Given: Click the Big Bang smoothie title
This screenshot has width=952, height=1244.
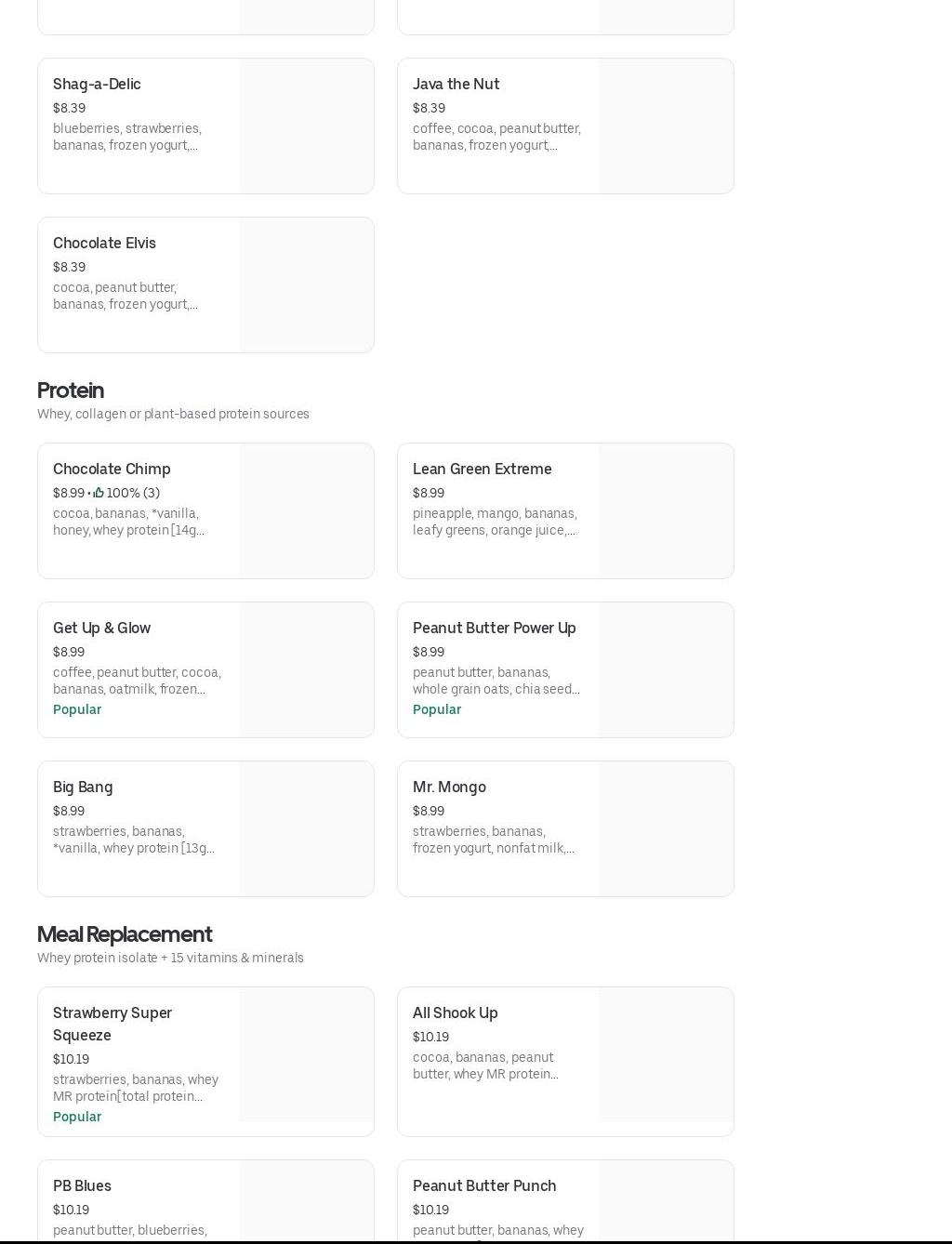Looking at the screenshot, I should click(83, 787).
